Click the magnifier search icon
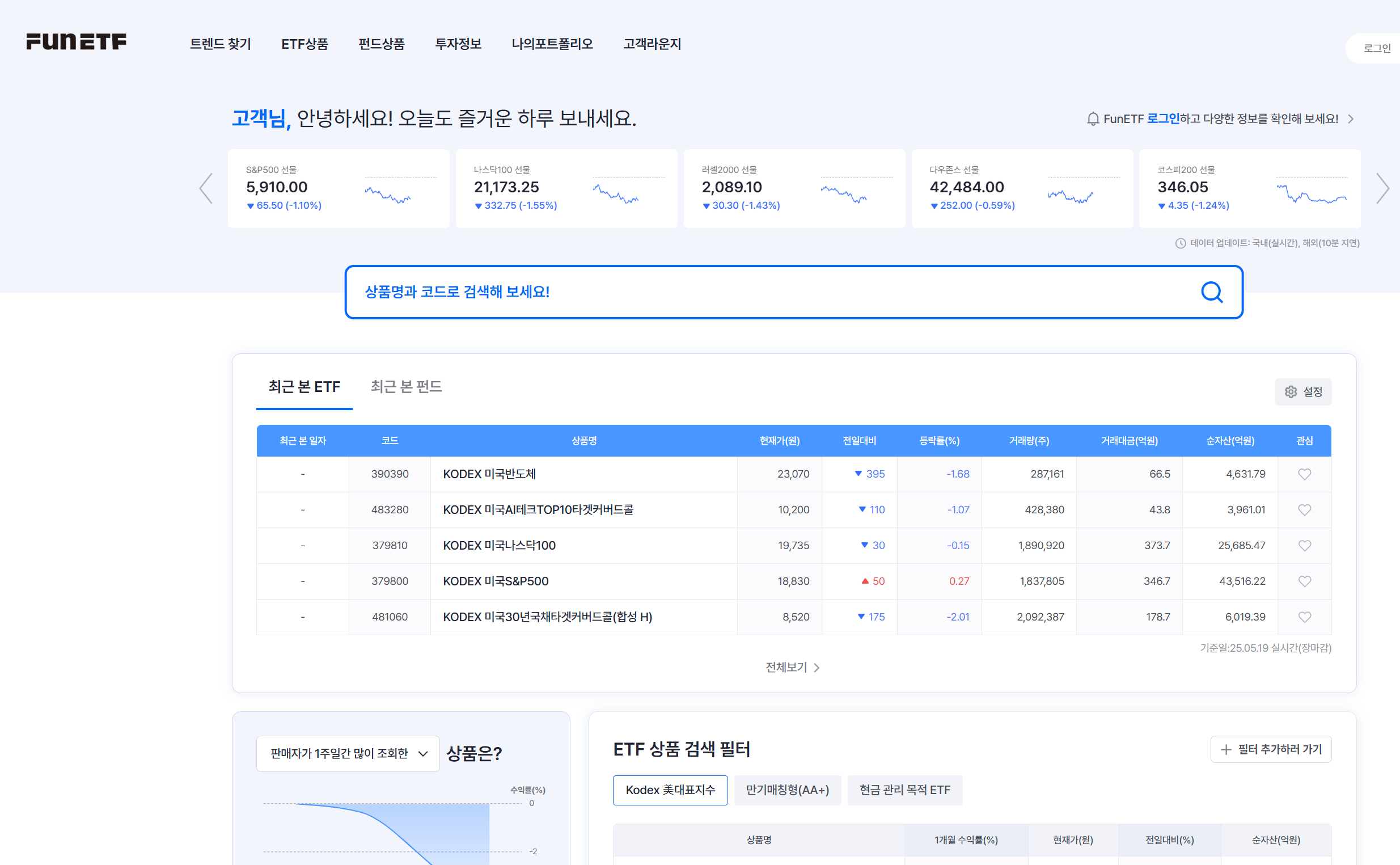1400x865 pixels. (1211, 292)
